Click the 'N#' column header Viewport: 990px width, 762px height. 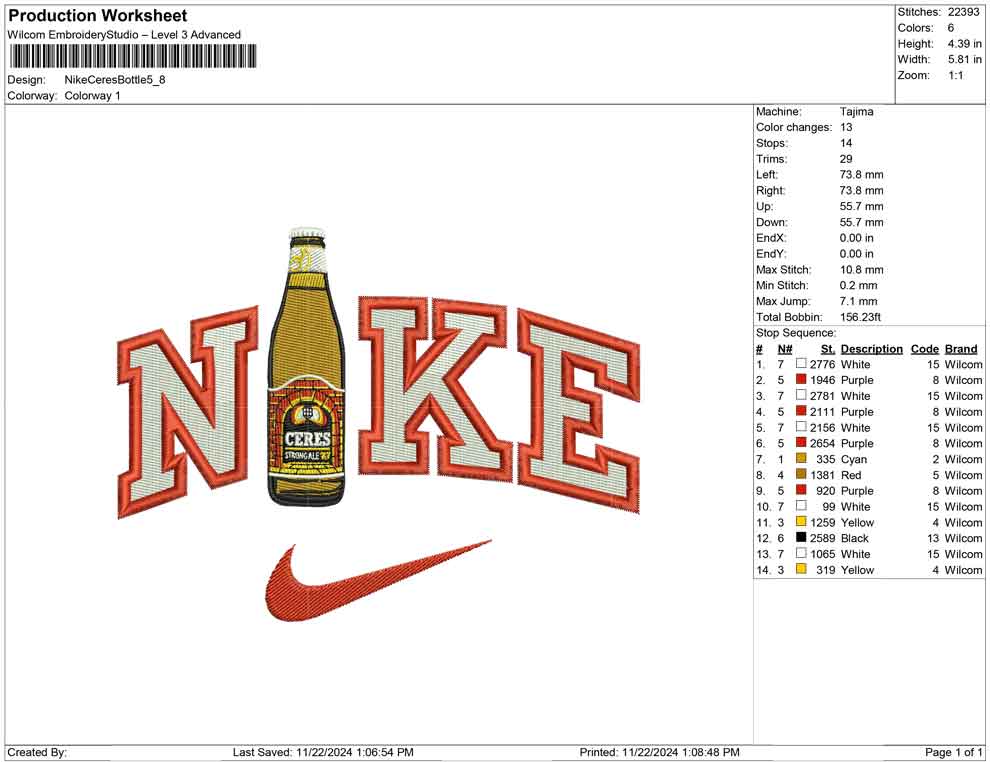(785, 349)
